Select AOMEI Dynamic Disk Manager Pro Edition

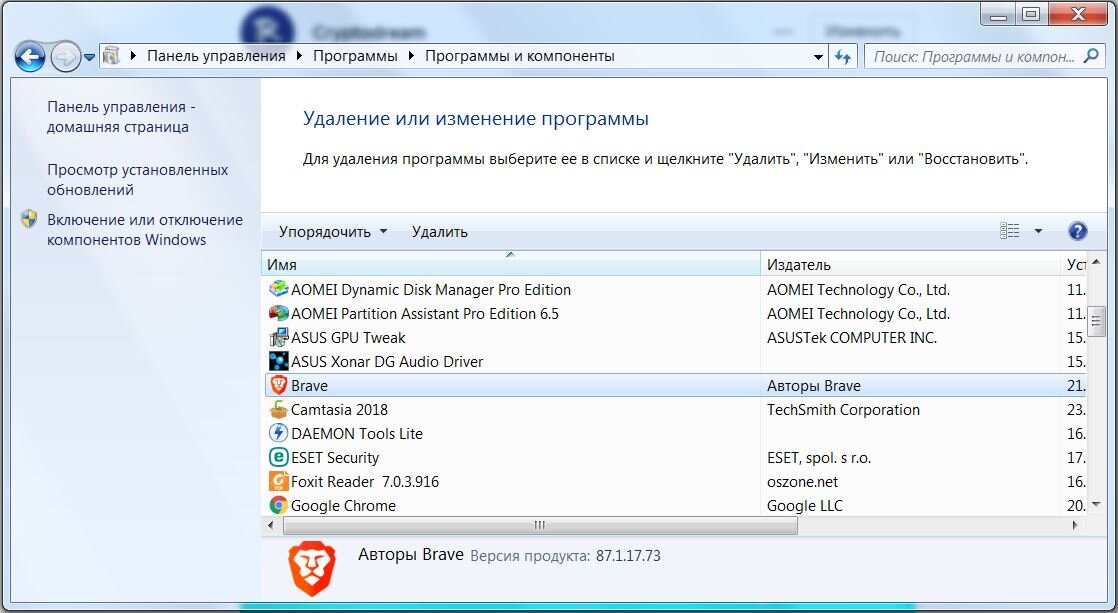[x=431, y=289]
